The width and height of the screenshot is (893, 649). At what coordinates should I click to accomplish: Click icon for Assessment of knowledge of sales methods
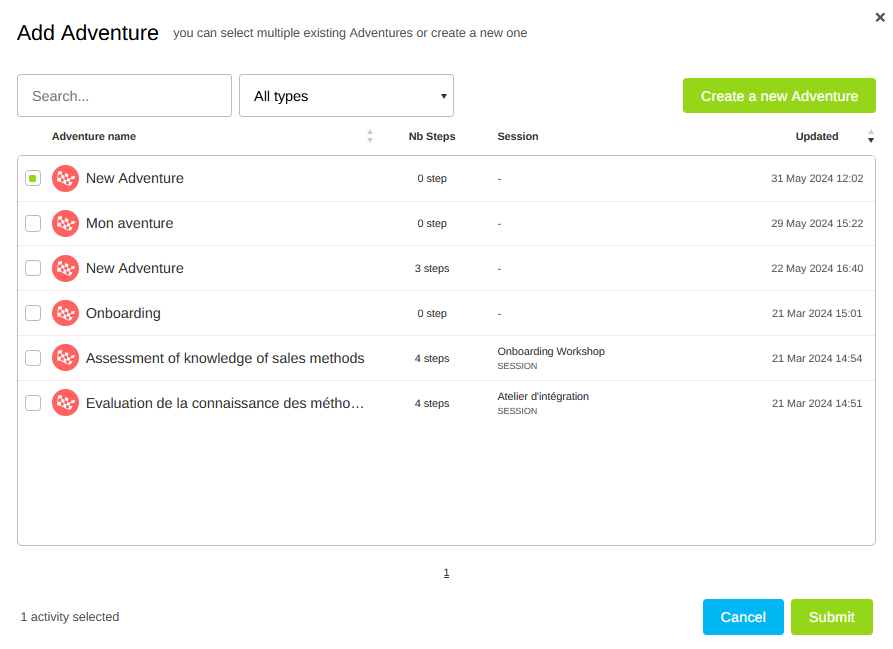65,358
